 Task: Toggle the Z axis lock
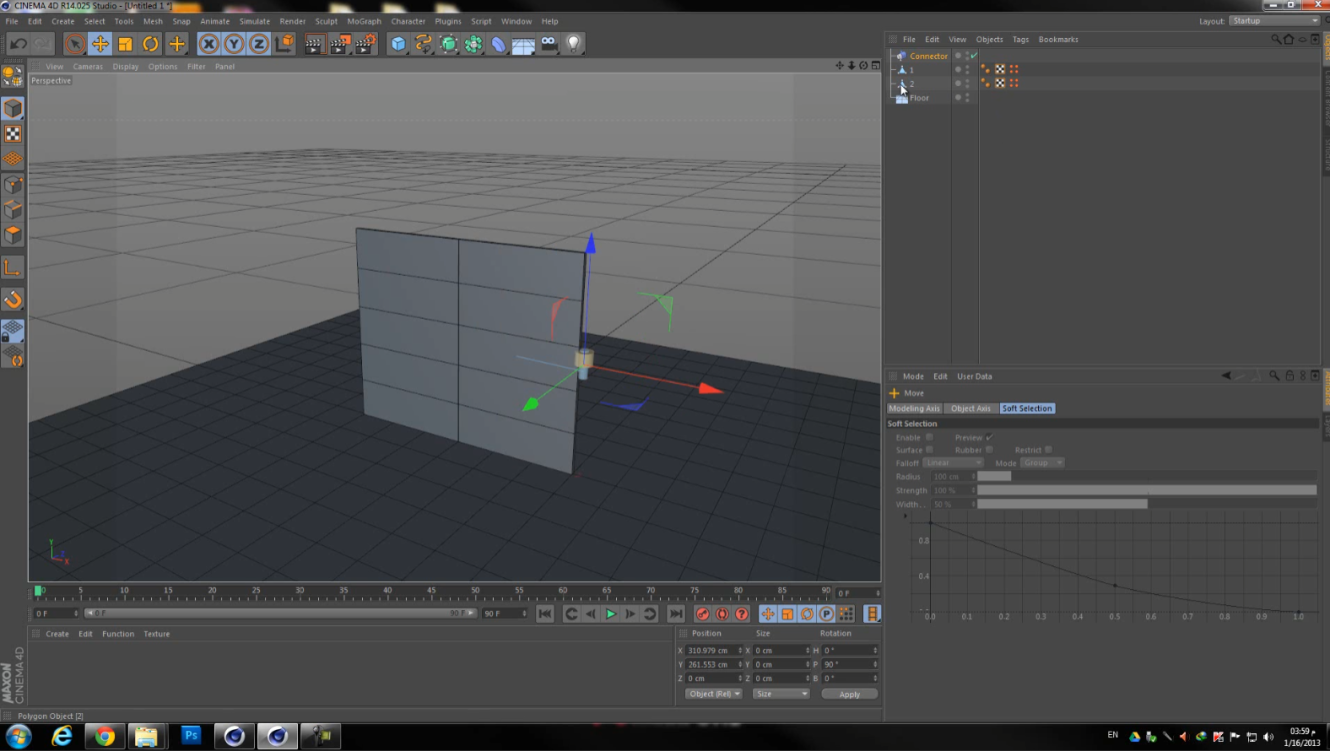259,44
